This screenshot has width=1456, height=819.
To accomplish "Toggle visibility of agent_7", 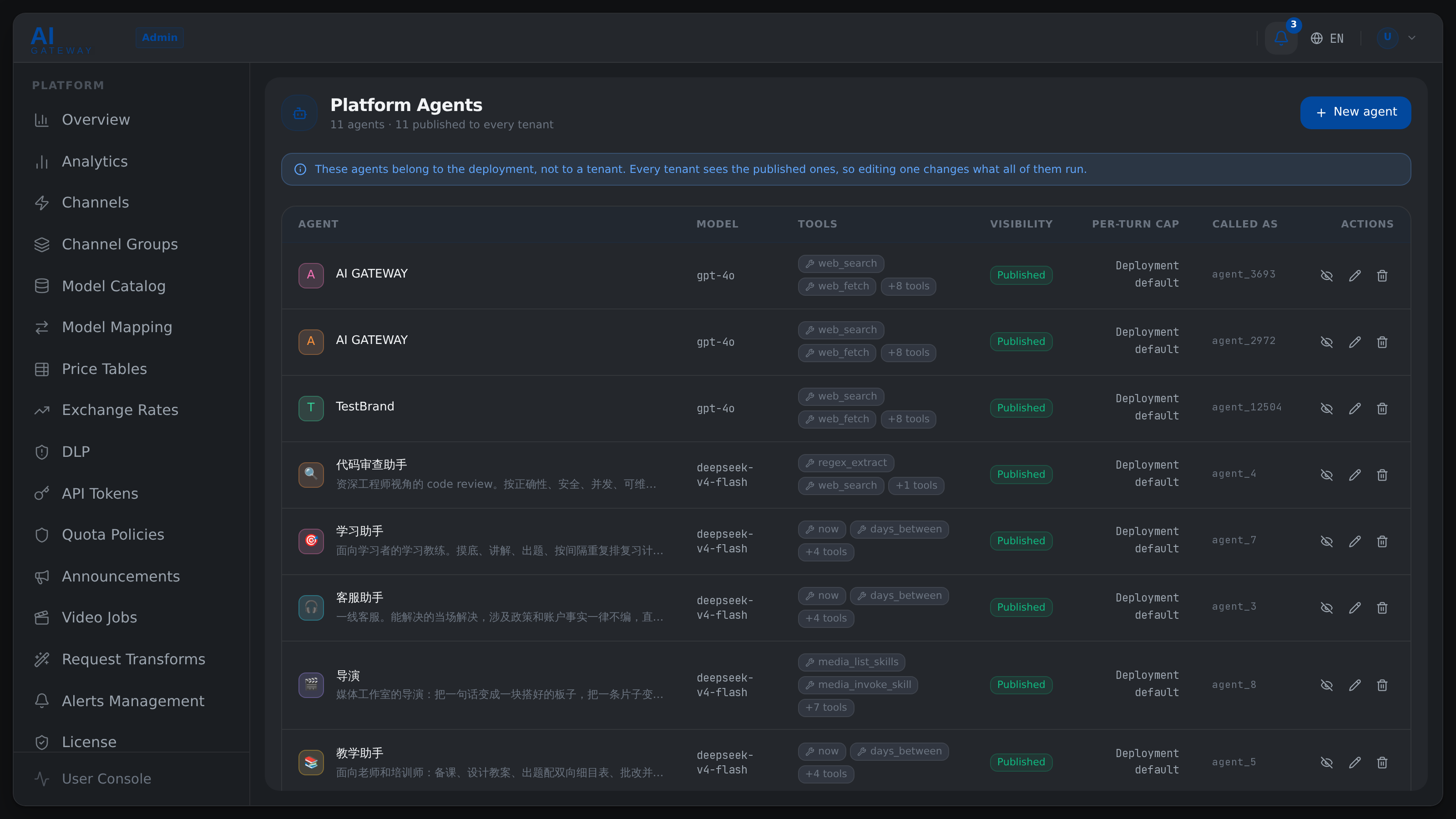I will 1327,541.
